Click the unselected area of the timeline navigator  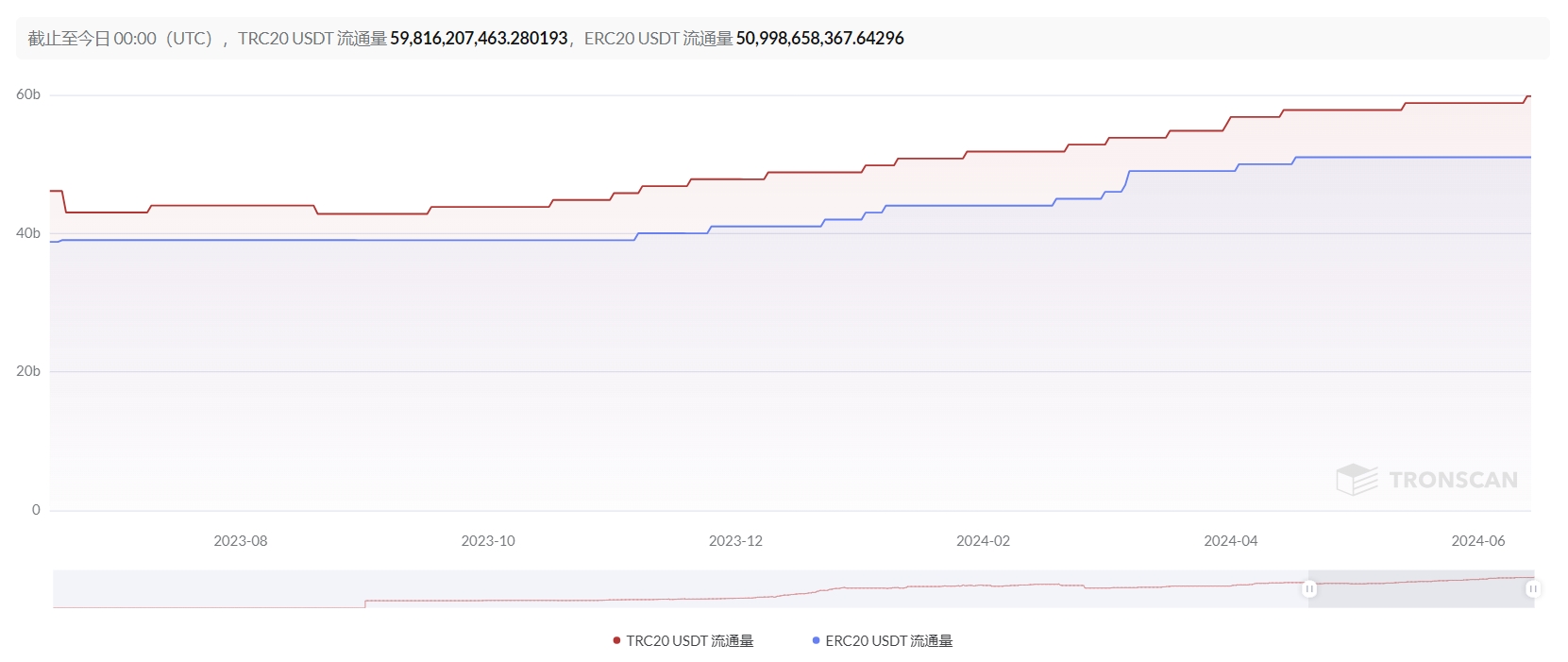point(680,588)
